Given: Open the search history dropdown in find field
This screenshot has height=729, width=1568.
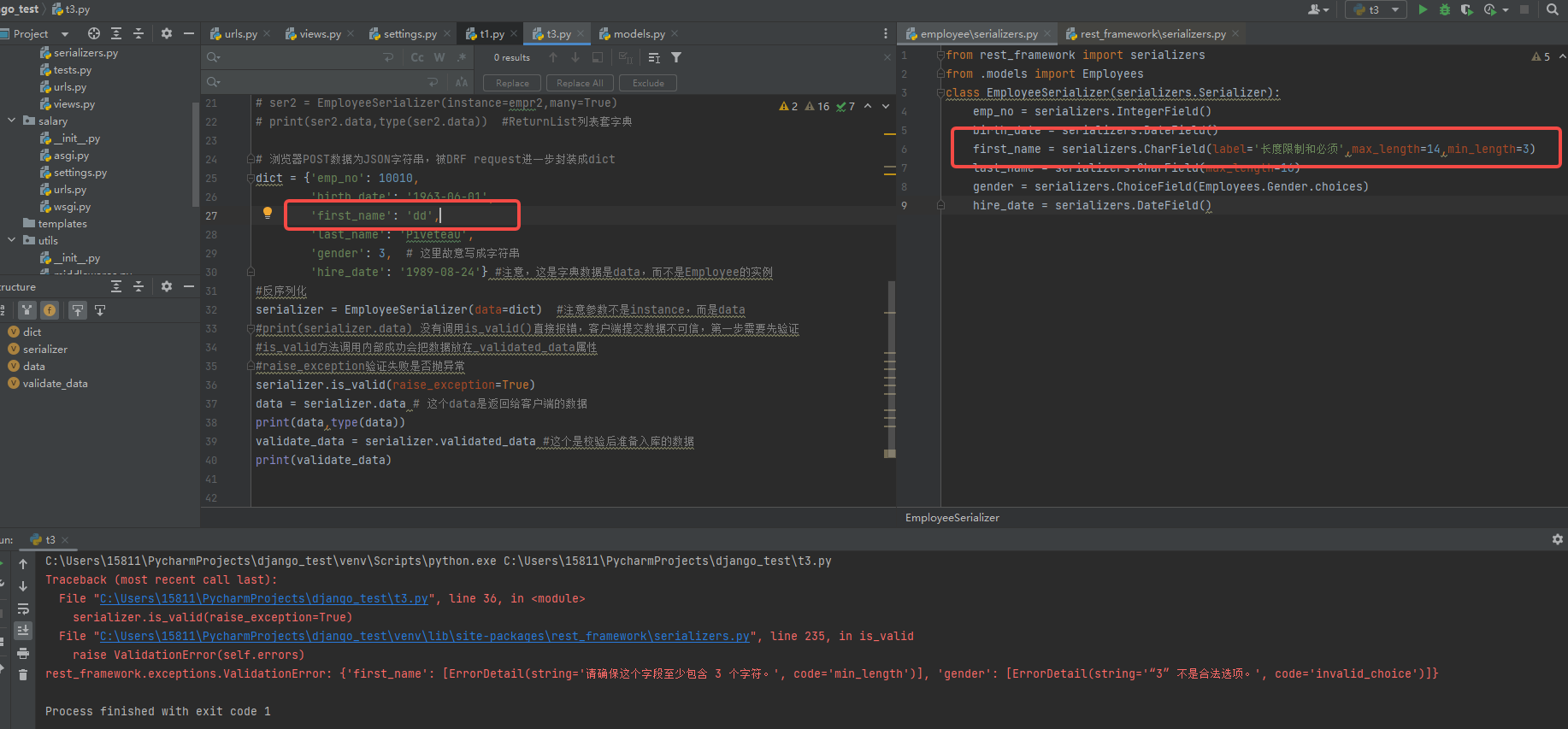Looking at the screenshot, I should [x=213, y=57].
